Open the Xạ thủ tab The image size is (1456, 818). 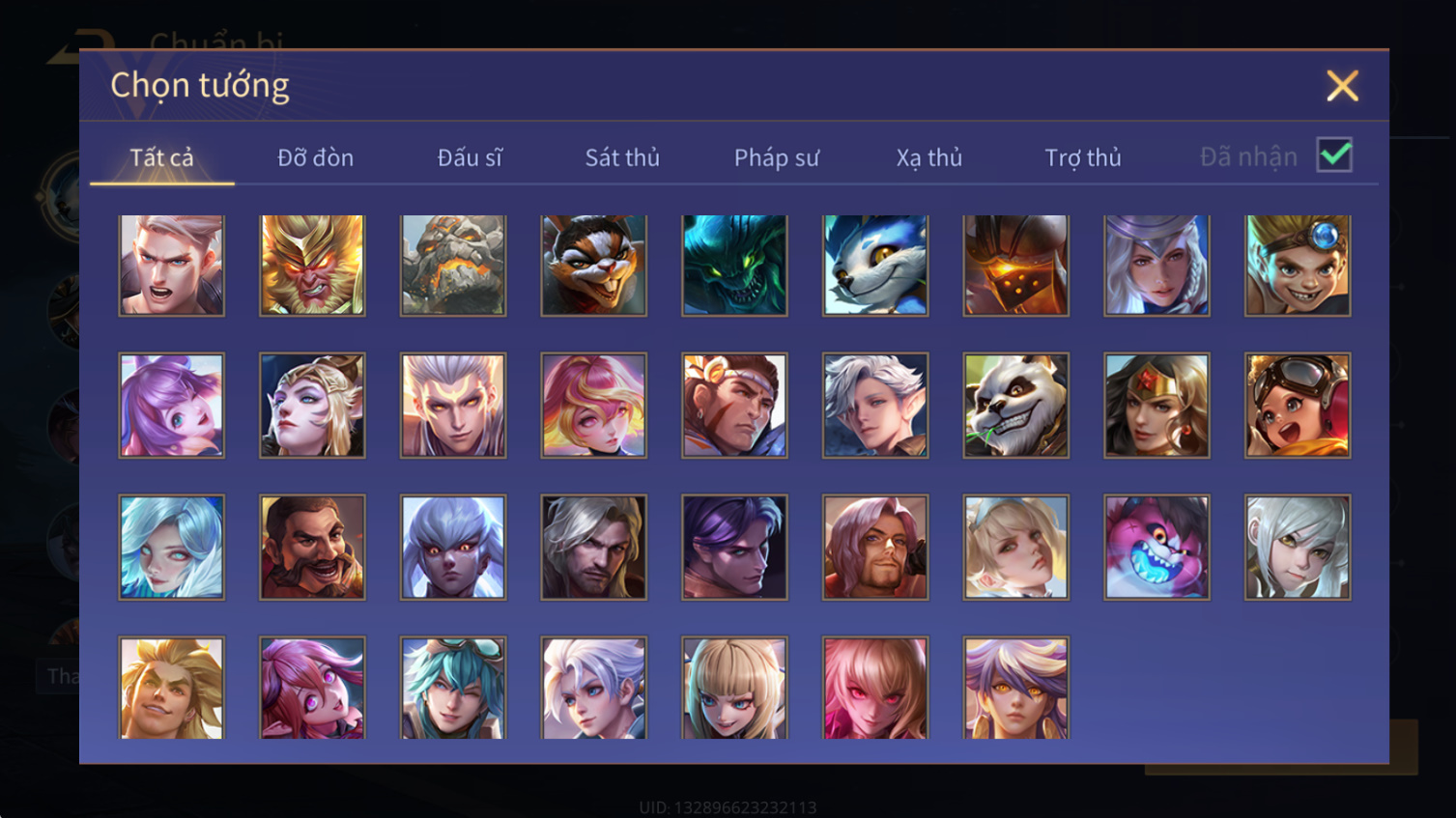(x=928, y=157)
